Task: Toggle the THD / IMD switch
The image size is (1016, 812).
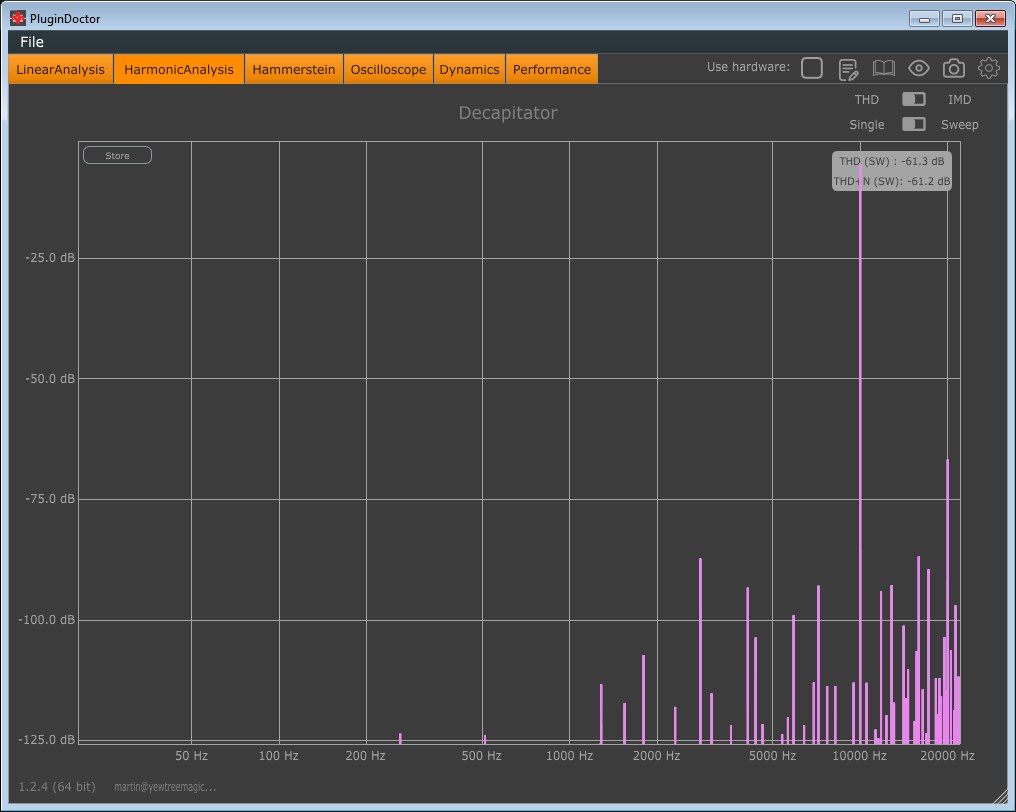Action: (913, 99)
